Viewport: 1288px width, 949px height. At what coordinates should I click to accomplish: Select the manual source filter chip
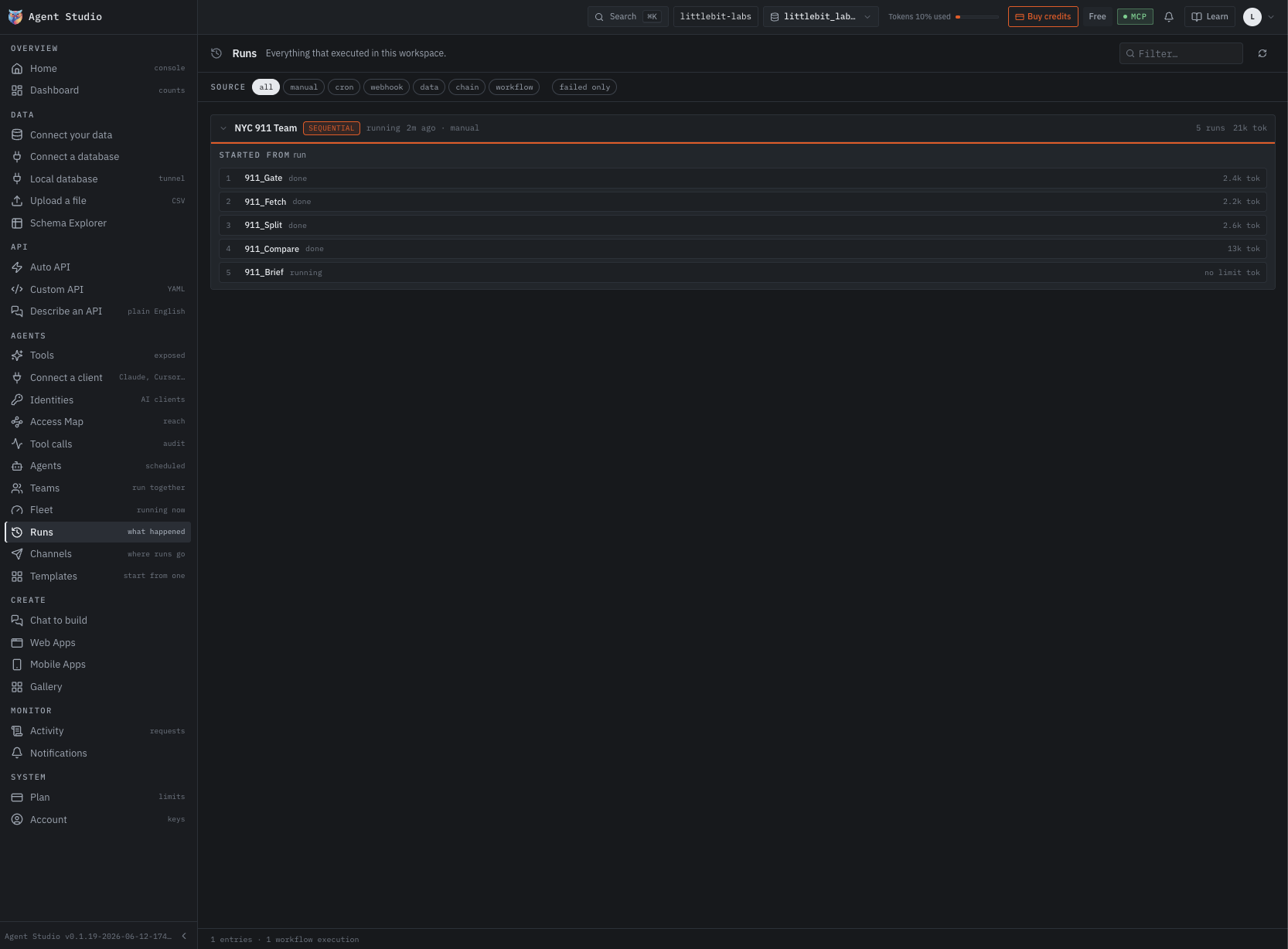point(304,87)
